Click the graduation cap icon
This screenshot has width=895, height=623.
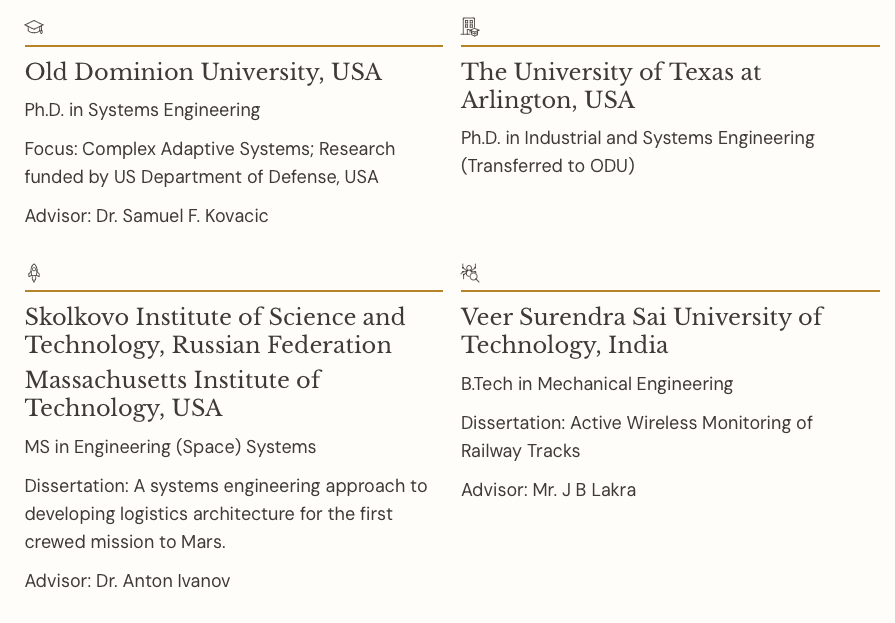[34, 27]
